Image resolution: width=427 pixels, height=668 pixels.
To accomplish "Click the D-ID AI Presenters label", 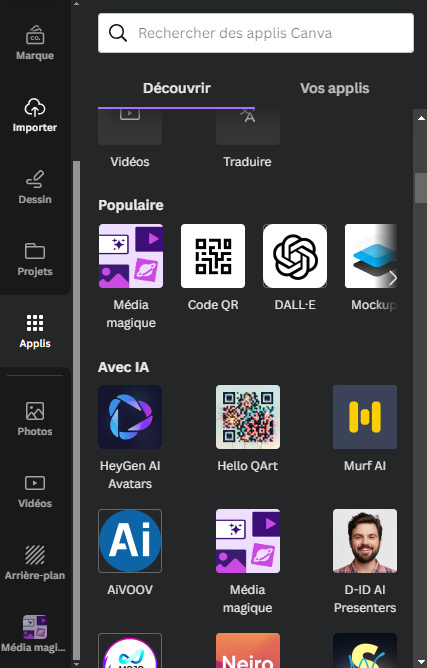I will click(x=365, y=599).
